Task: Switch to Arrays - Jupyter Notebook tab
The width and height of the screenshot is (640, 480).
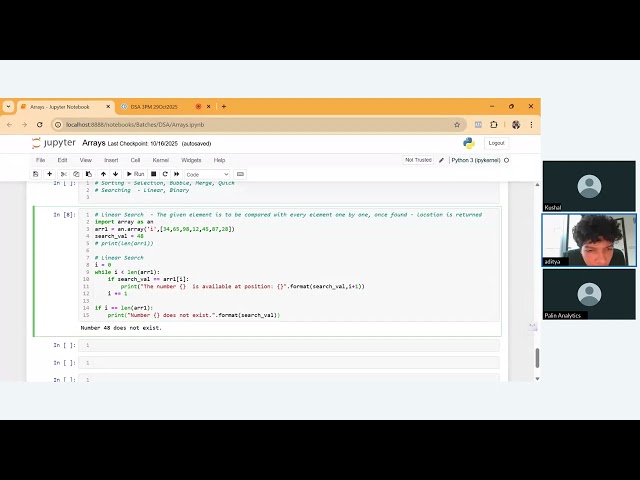Action: point(65,107)
